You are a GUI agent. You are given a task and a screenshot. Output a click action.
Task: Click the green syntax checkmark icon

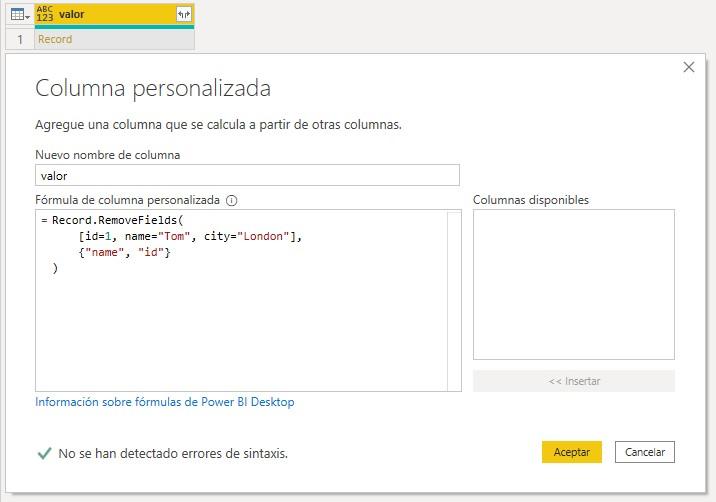(44, 453)
